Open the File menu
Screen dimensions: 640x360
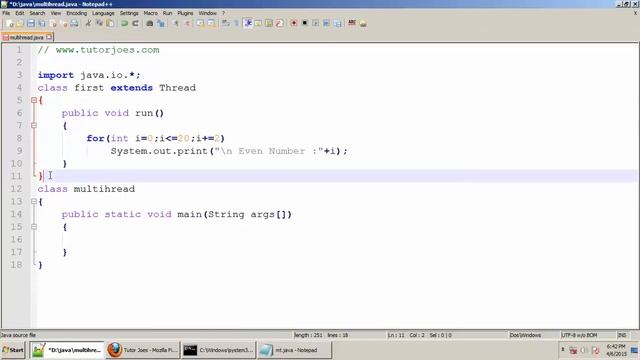[6, 13]
